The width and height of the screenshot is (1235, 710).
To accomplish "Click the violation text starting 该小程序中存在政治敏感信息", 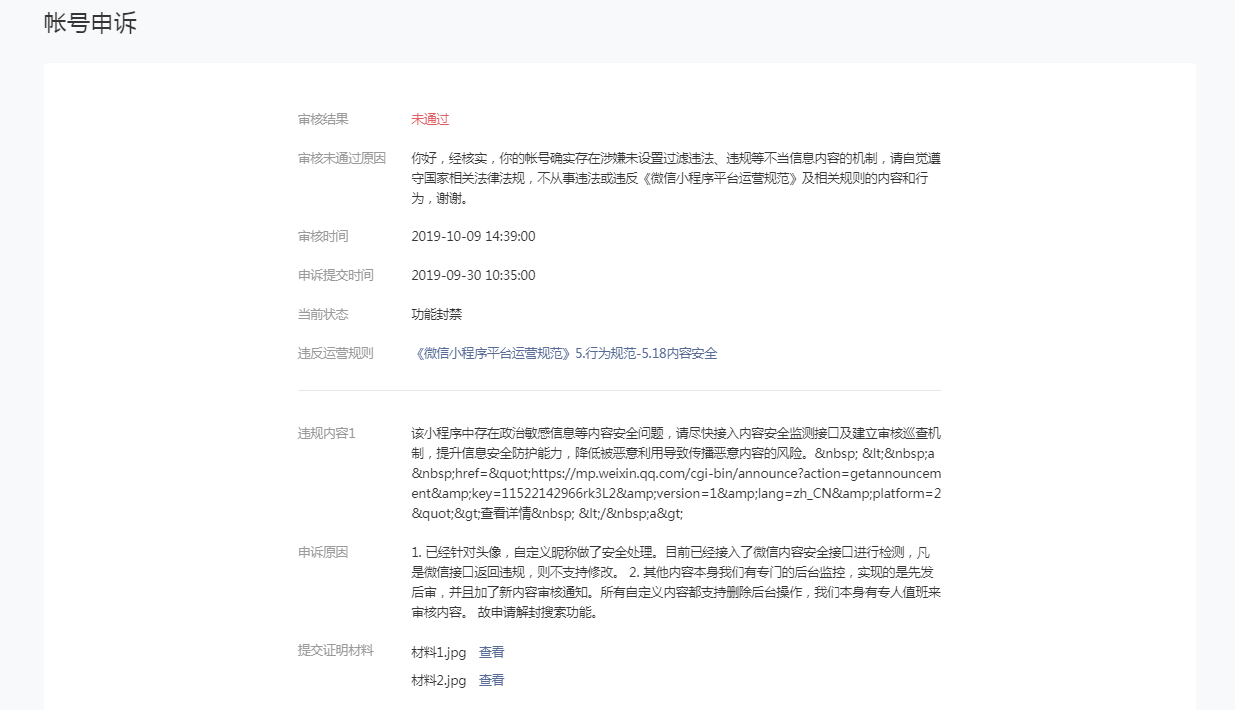I will tap(676, 473).
